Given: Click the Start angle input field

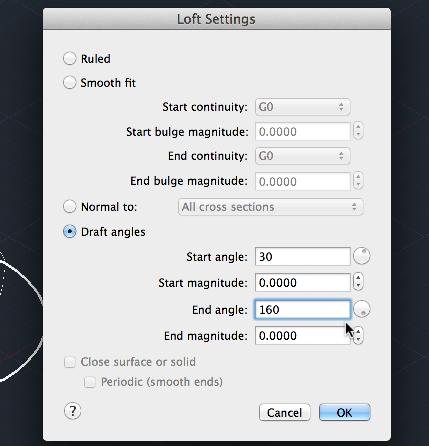Looking at the screenshot, I should coord(303,256).
